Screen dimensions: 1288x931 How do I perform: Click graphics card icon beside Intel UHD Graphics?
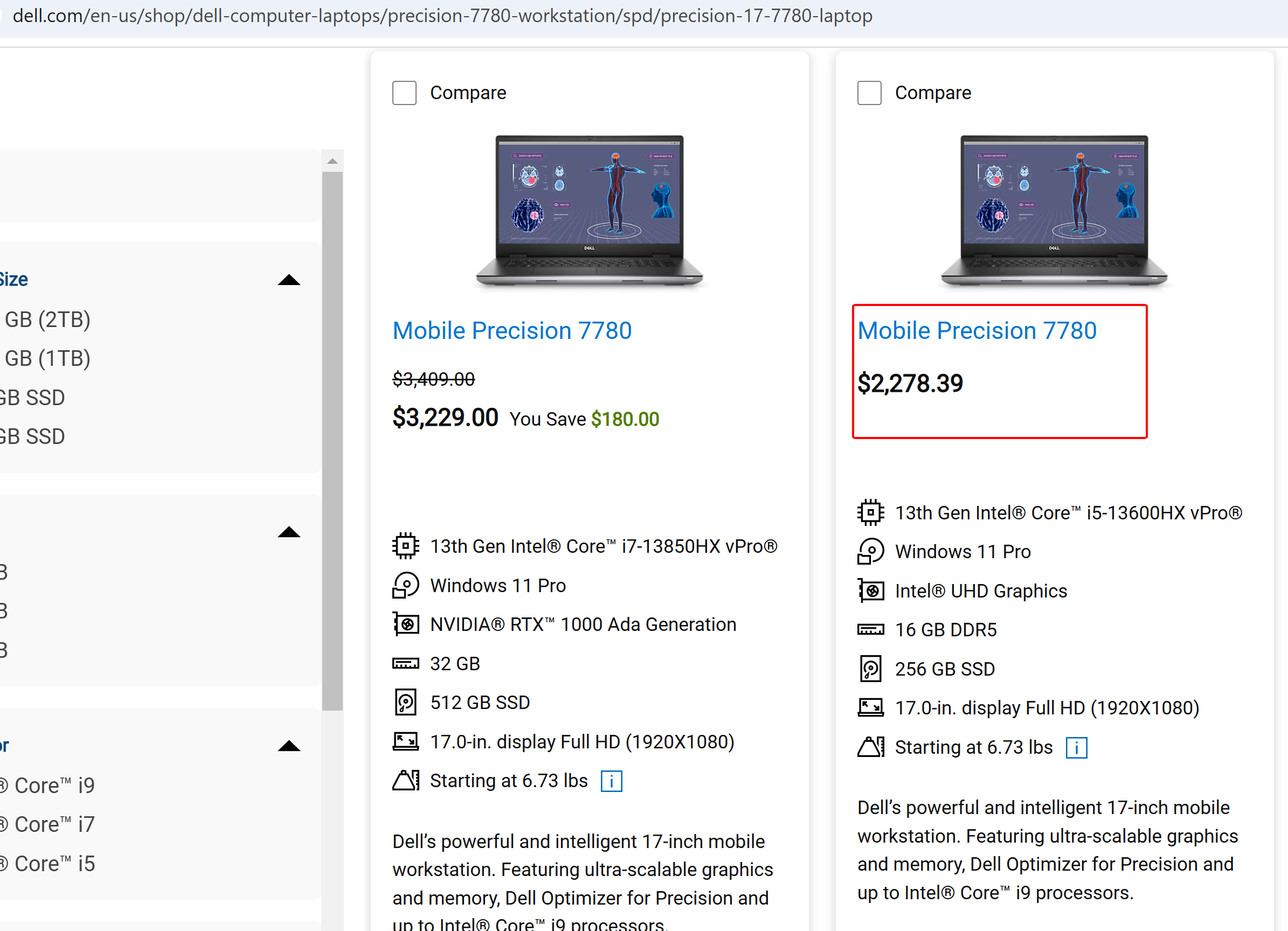pyautogui.click(x=870, y=591)
